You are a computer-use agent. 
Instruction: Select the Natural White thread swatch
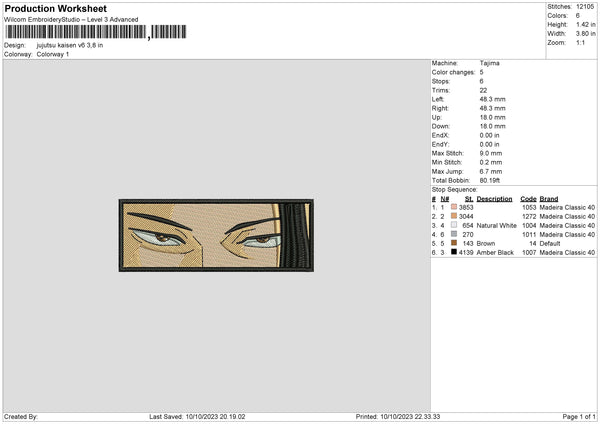(454, 225)
